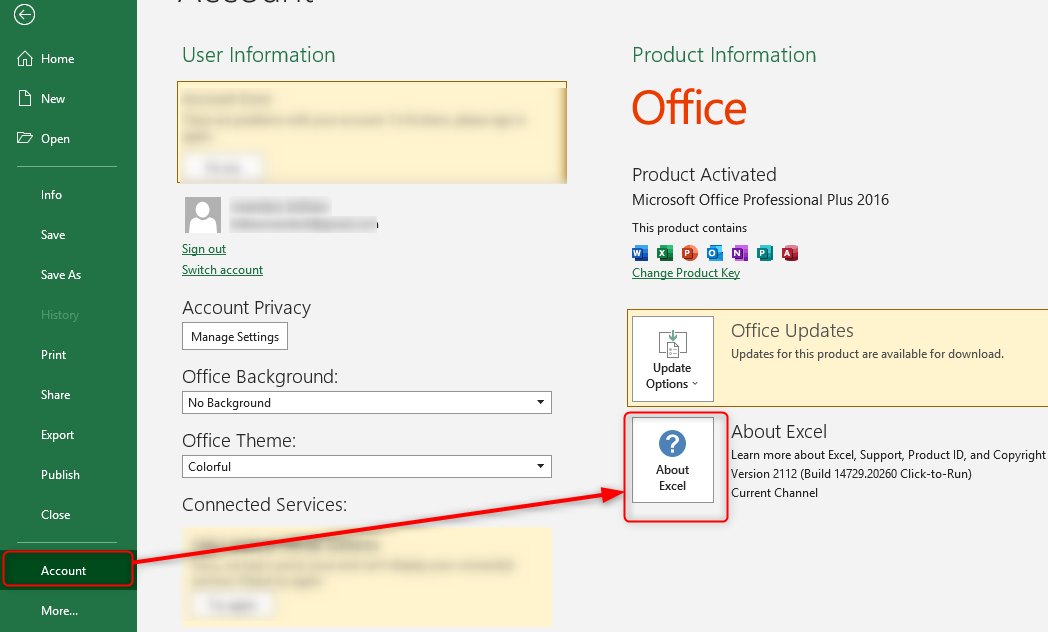The height and width of the screenshot is (632, 1048).
Task: Click the user profile avatar picture
Action: point(203,215)
